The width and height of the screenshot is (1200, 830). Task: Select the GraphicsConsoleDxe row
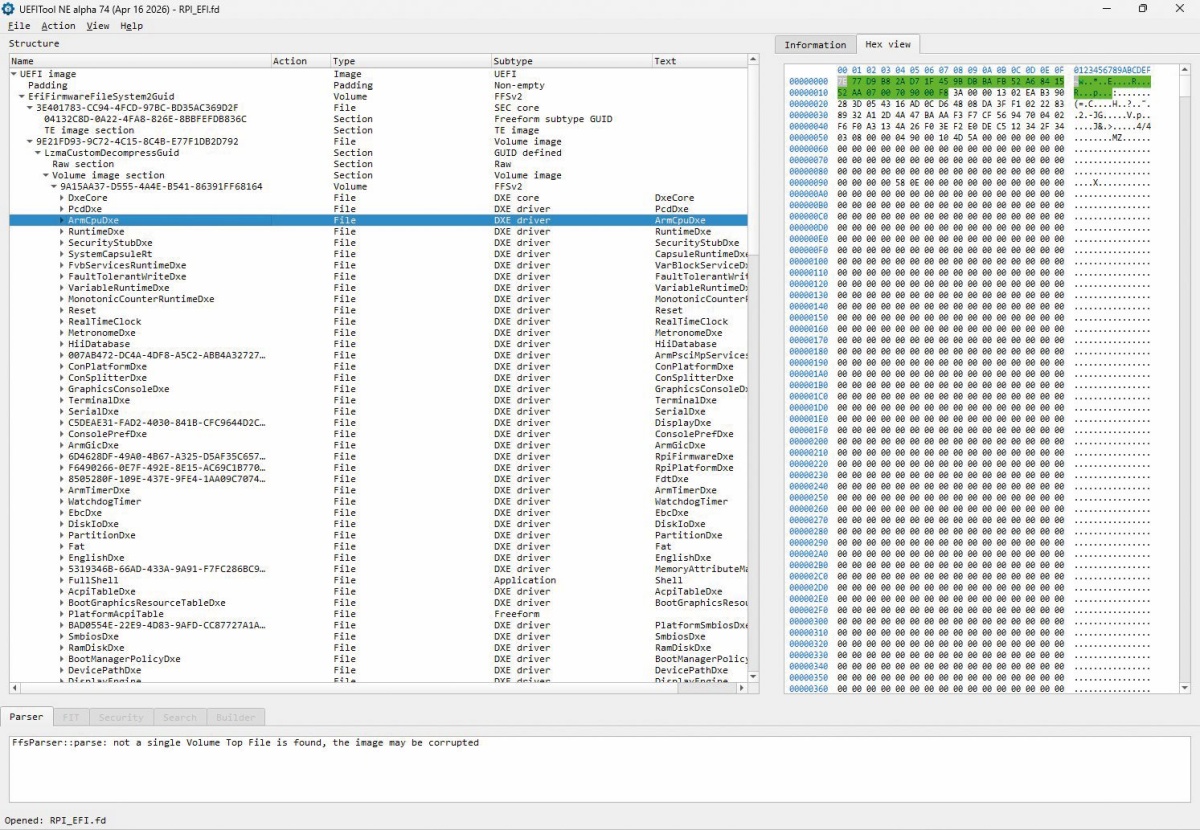click(x=378, y=389)
